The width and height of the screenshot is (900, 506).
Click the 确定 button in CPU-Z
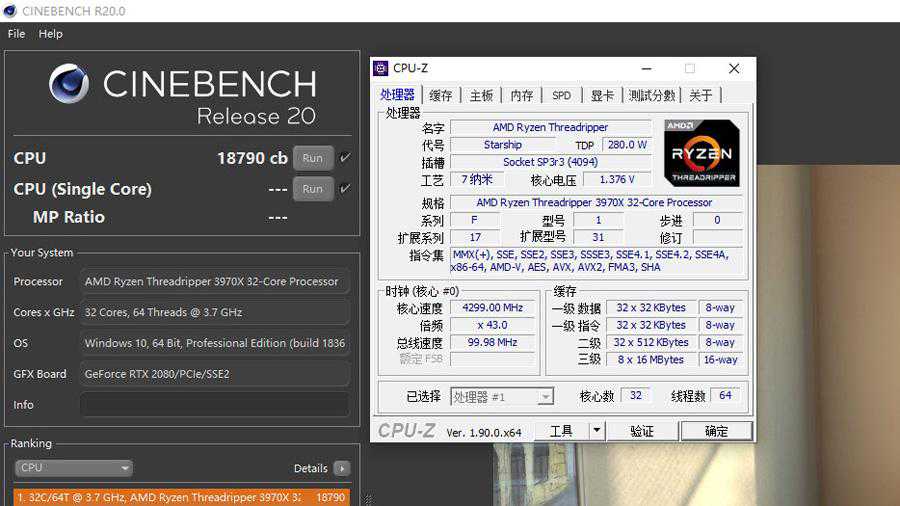(x=716, y=431)
